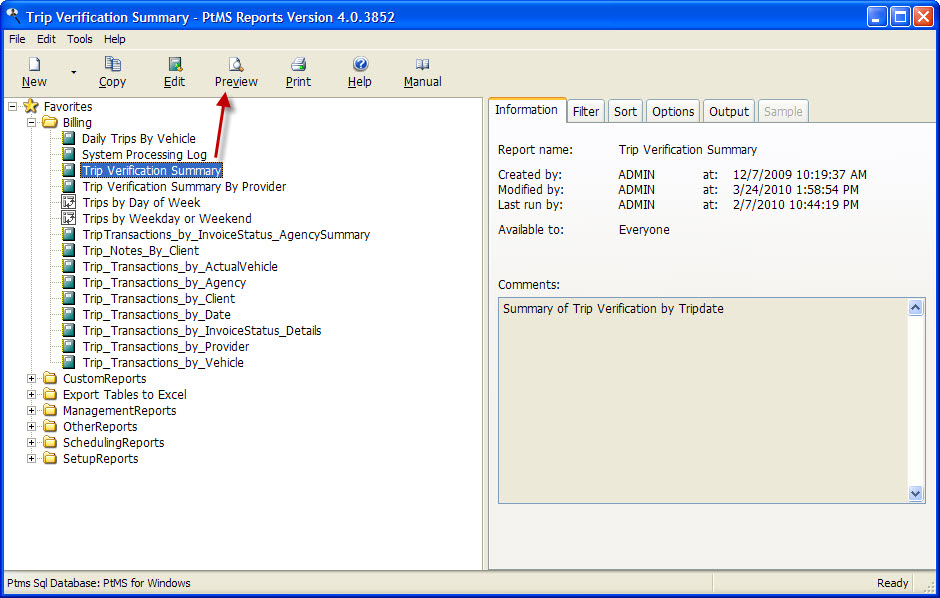Click the 'Ready' status bar text

coord(892,583)
